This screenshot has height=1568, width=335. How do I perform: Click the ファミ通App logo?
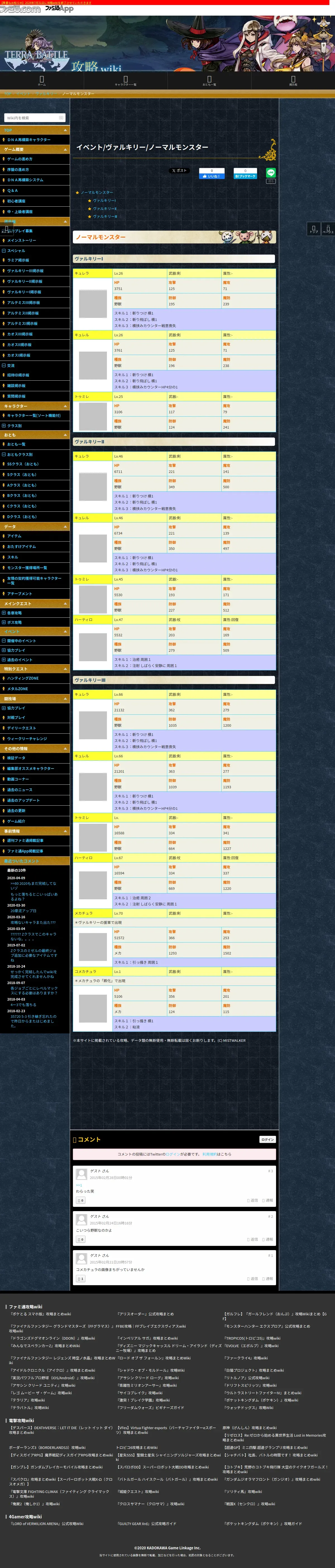[59, 9]
